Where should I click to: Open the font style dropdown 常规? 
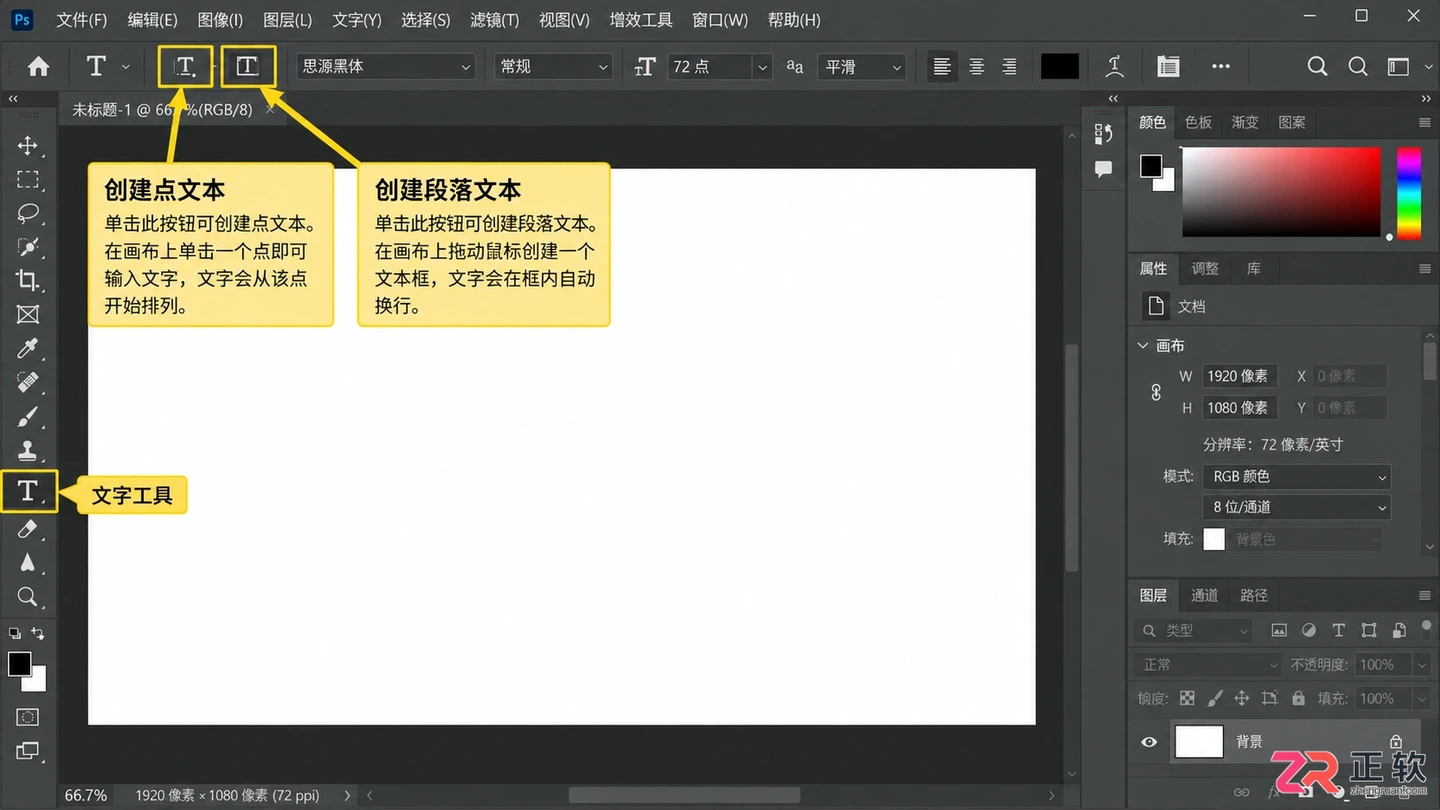coord(553,67)
